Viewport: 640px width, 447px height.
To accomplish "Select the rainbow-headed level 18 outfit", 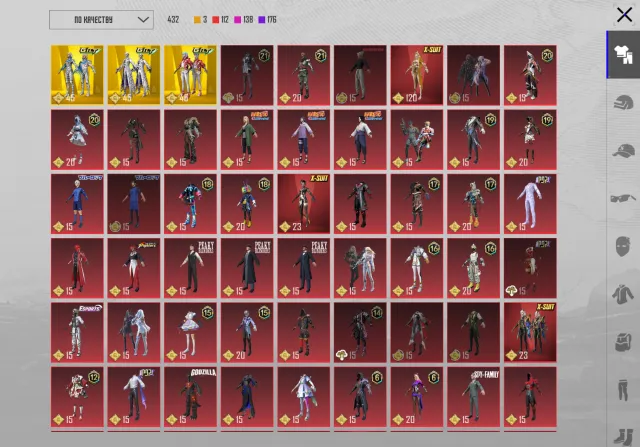I will click(247, 204).
